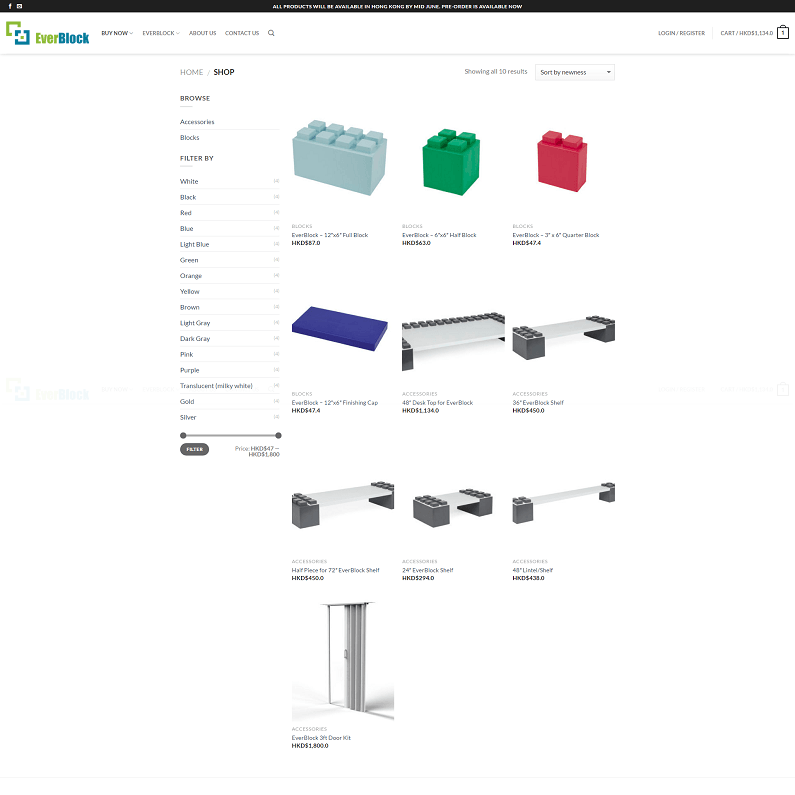Viewport: 795px width, 795px height.
Task: Open the Sort by newness dropdown
Action: click(574, 72)
